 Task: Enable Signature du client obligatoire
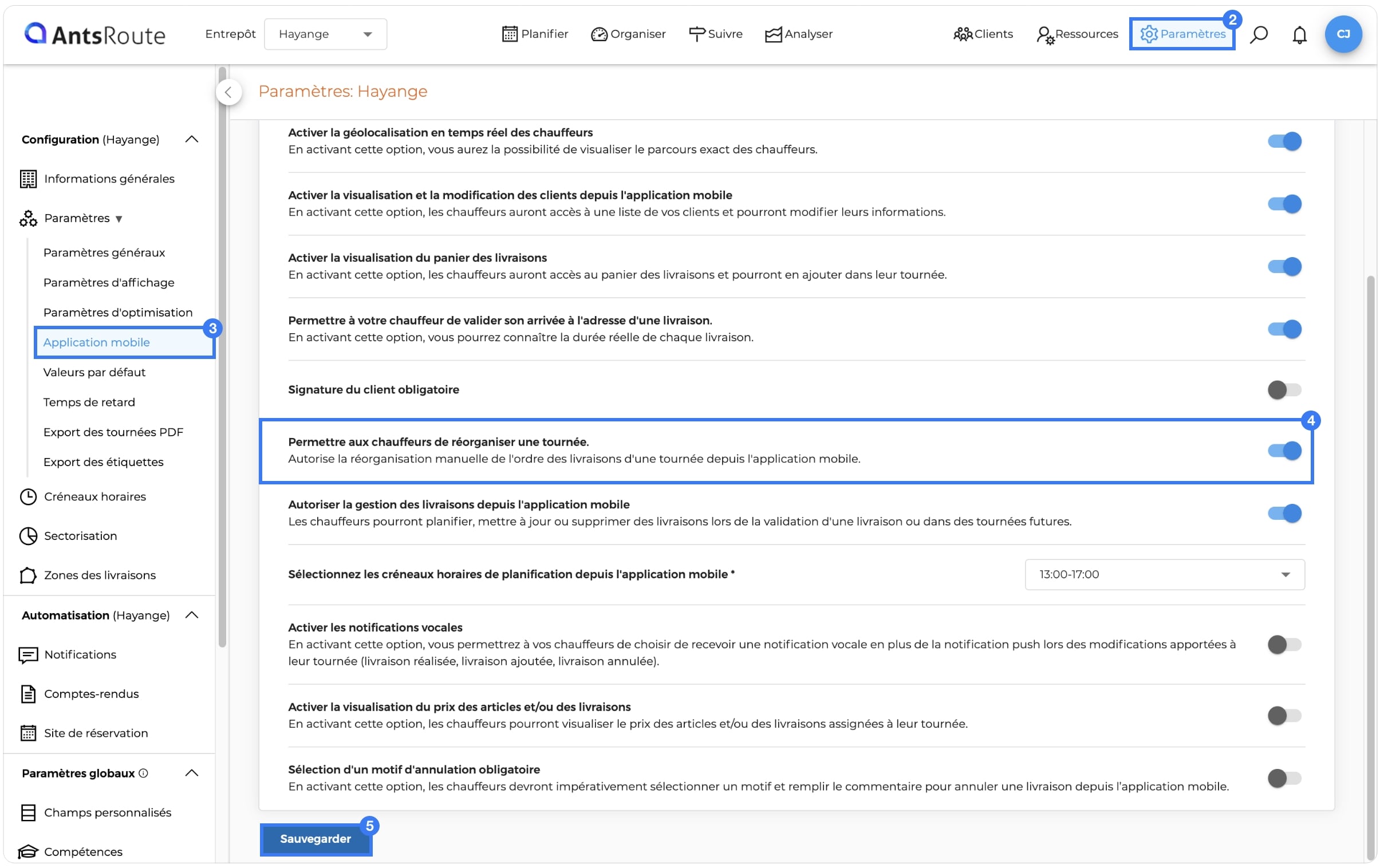(x=1284, y=389)
